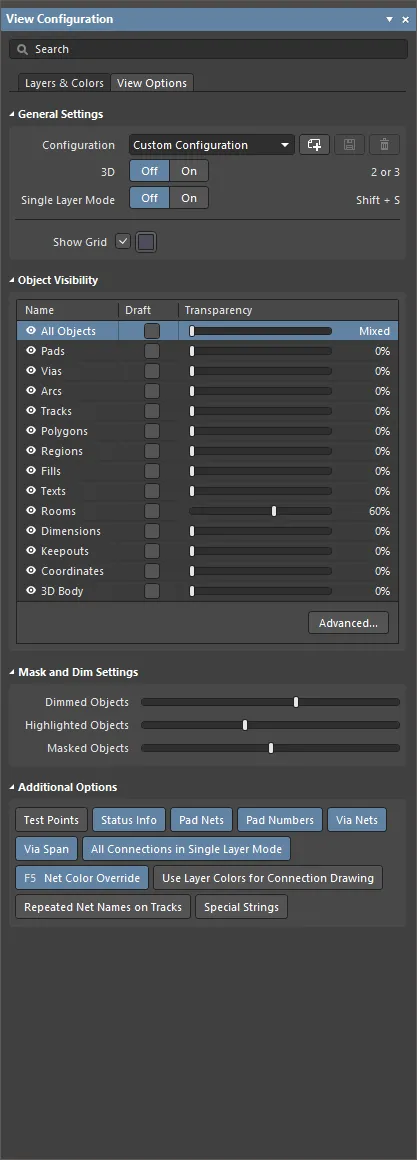
Task: Collapse the Mask and Dim Settings section
Action: tap(12, 673)
